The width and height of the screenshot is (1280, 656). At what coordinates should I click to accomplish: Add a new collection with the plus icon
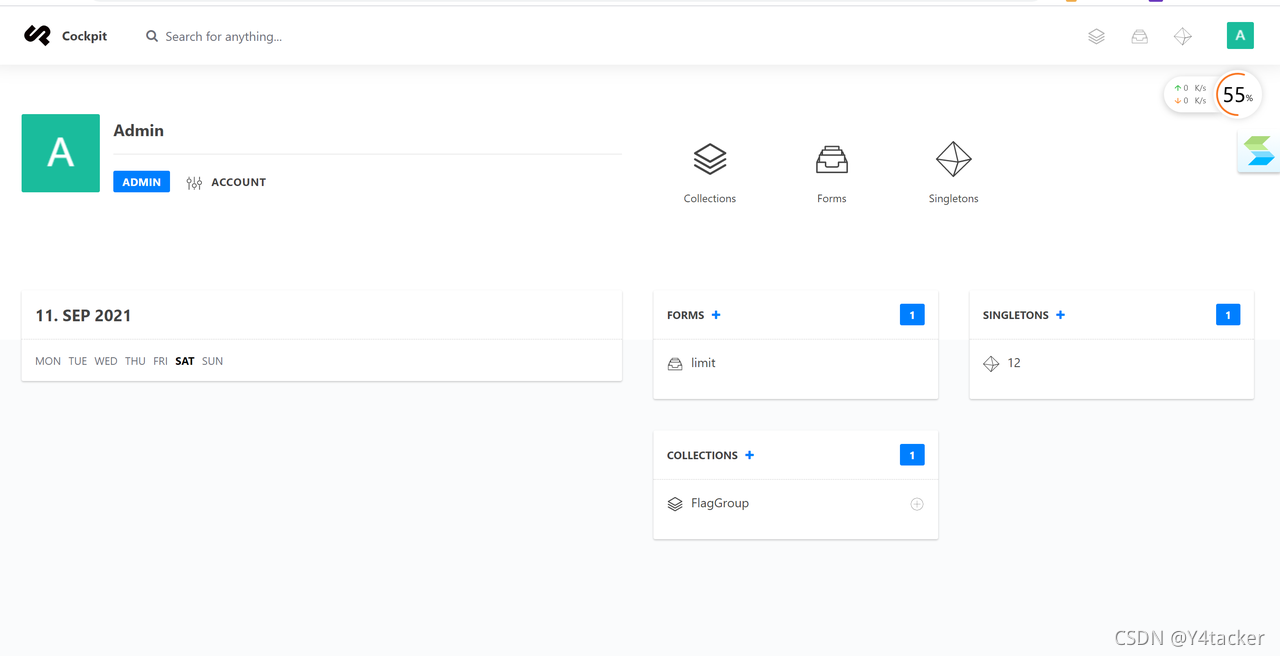tap(750, 455)
